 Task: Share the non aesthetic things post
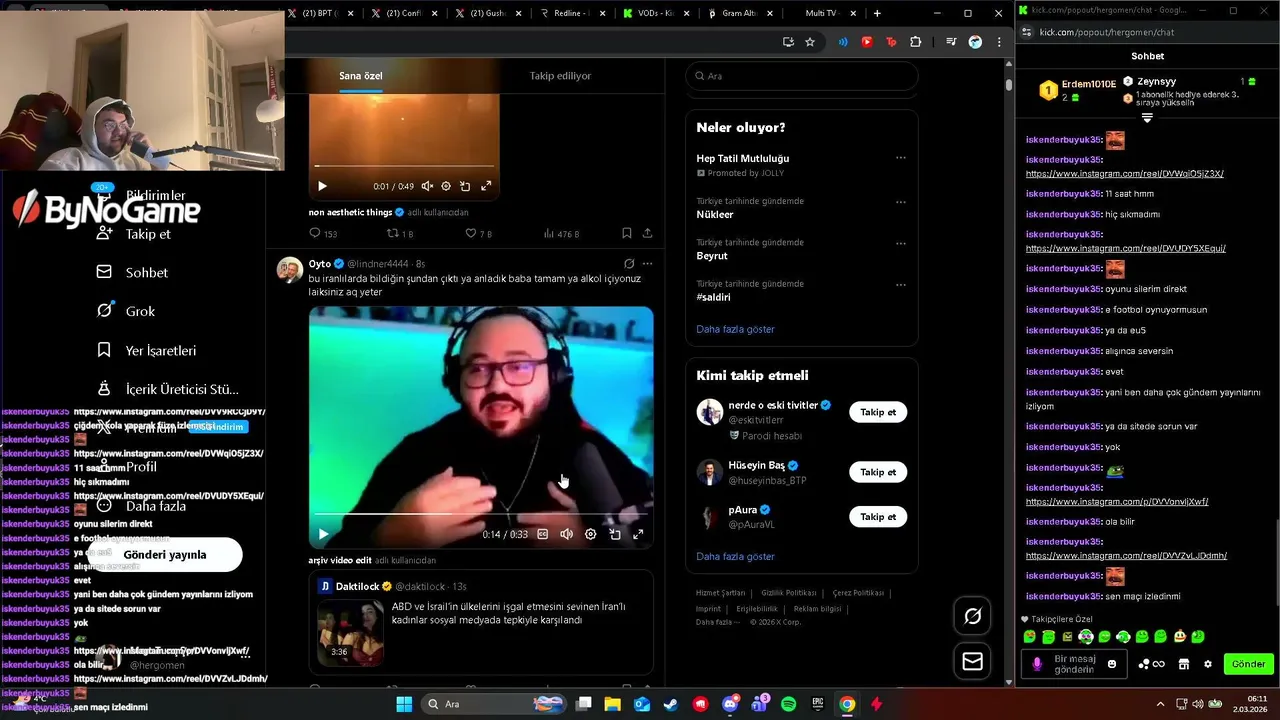point(647,233)
